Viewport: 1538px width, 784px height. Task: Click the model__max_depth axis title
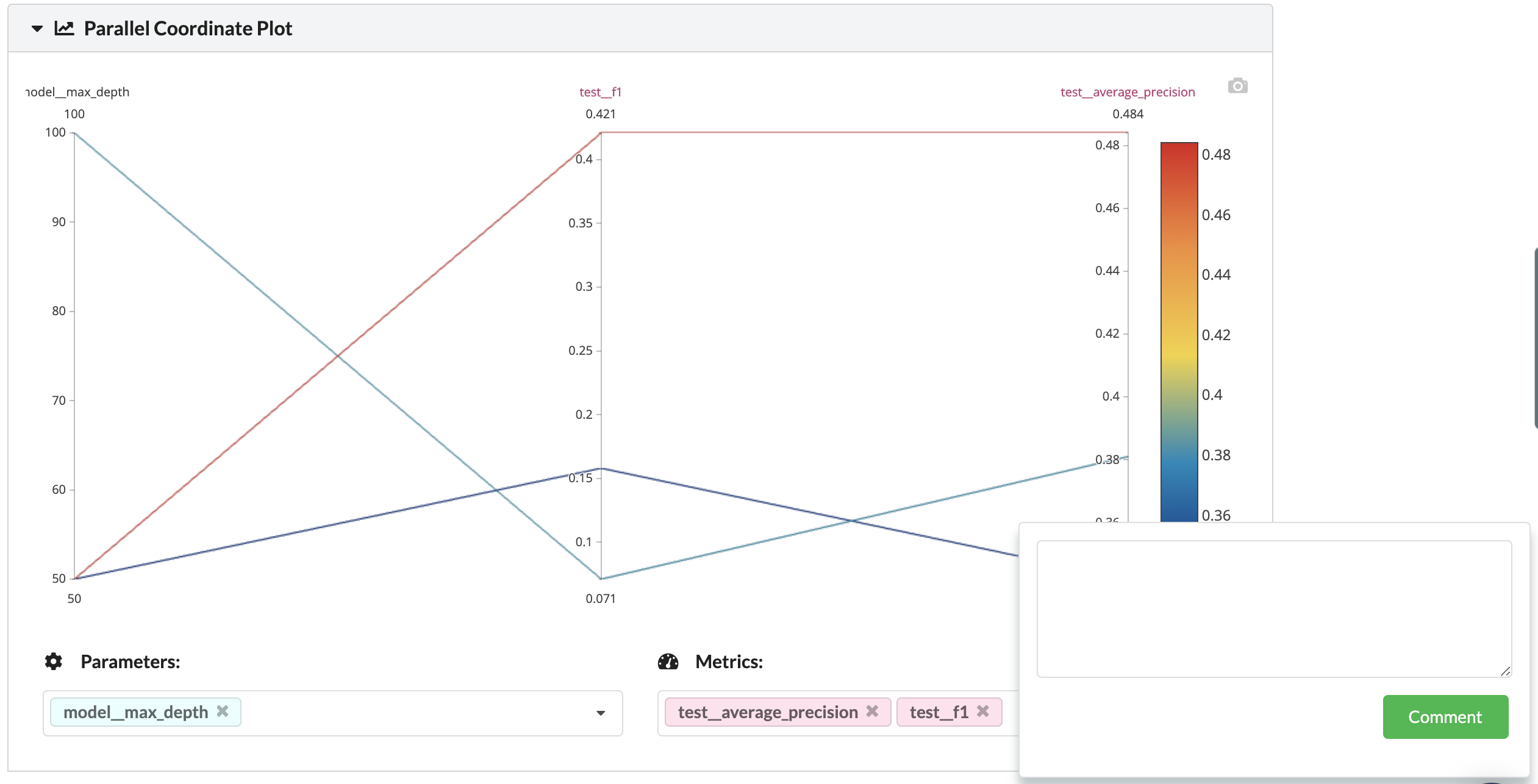tap(78, 92)
